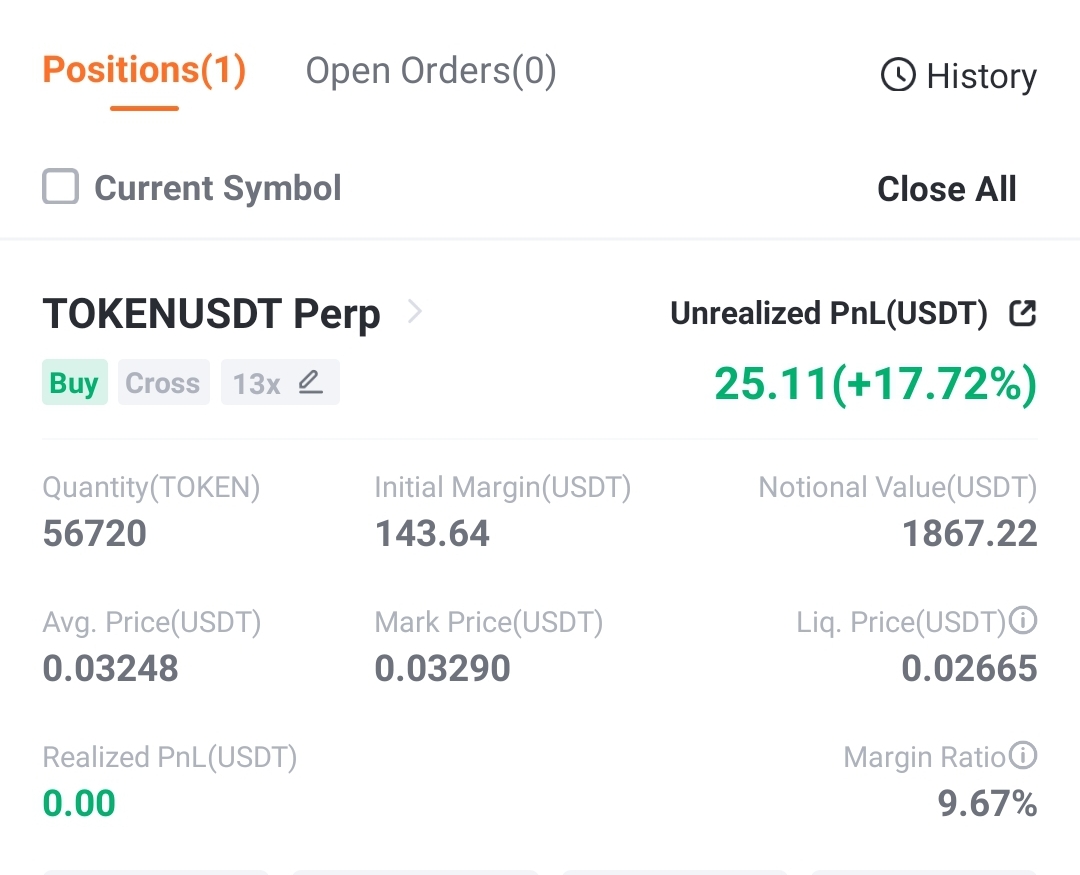Screen dimensions: 1080x875
Task: Tap the Margin Ratio 9.67% value
Action: pos(987,803)
